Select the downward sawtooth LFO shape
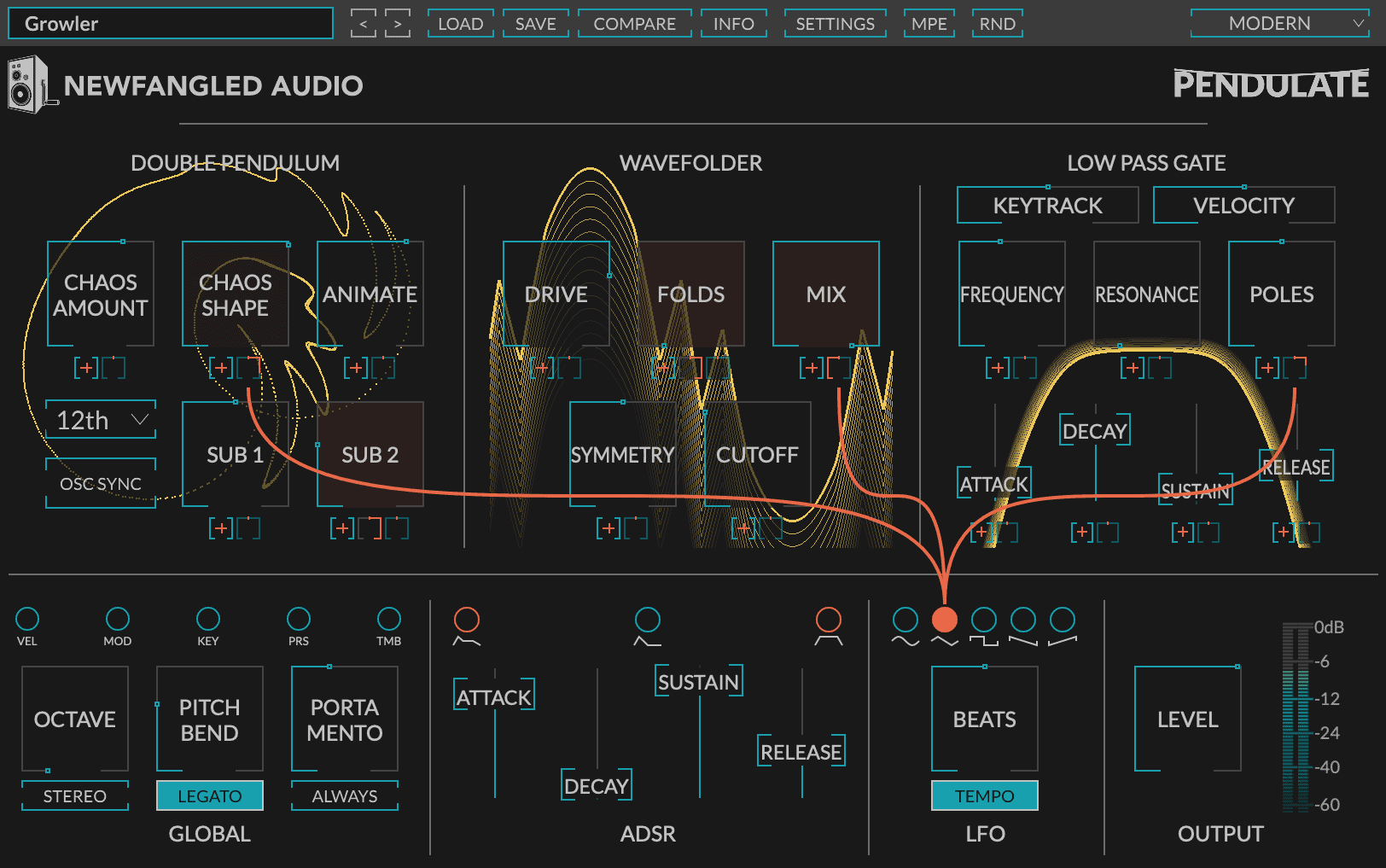 click(1022, 620)
